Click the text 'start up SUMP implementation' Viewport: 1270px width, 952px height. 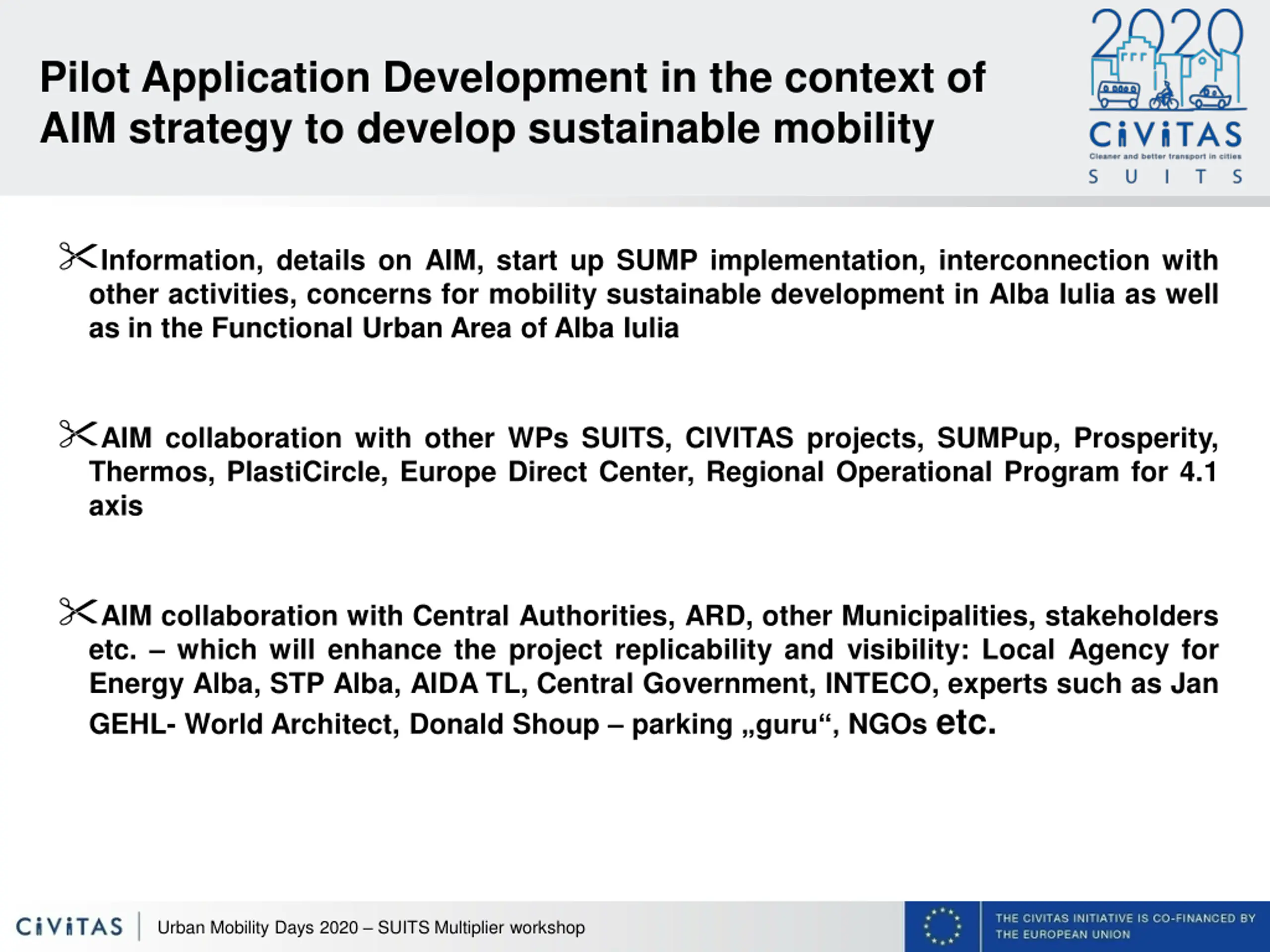coord(711,260)
